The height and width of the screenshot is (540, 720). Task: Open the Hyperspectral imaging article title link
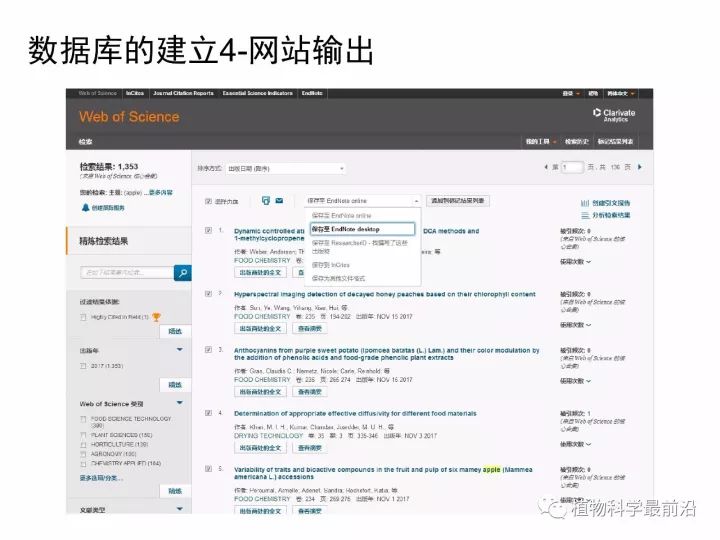[385, 295]
